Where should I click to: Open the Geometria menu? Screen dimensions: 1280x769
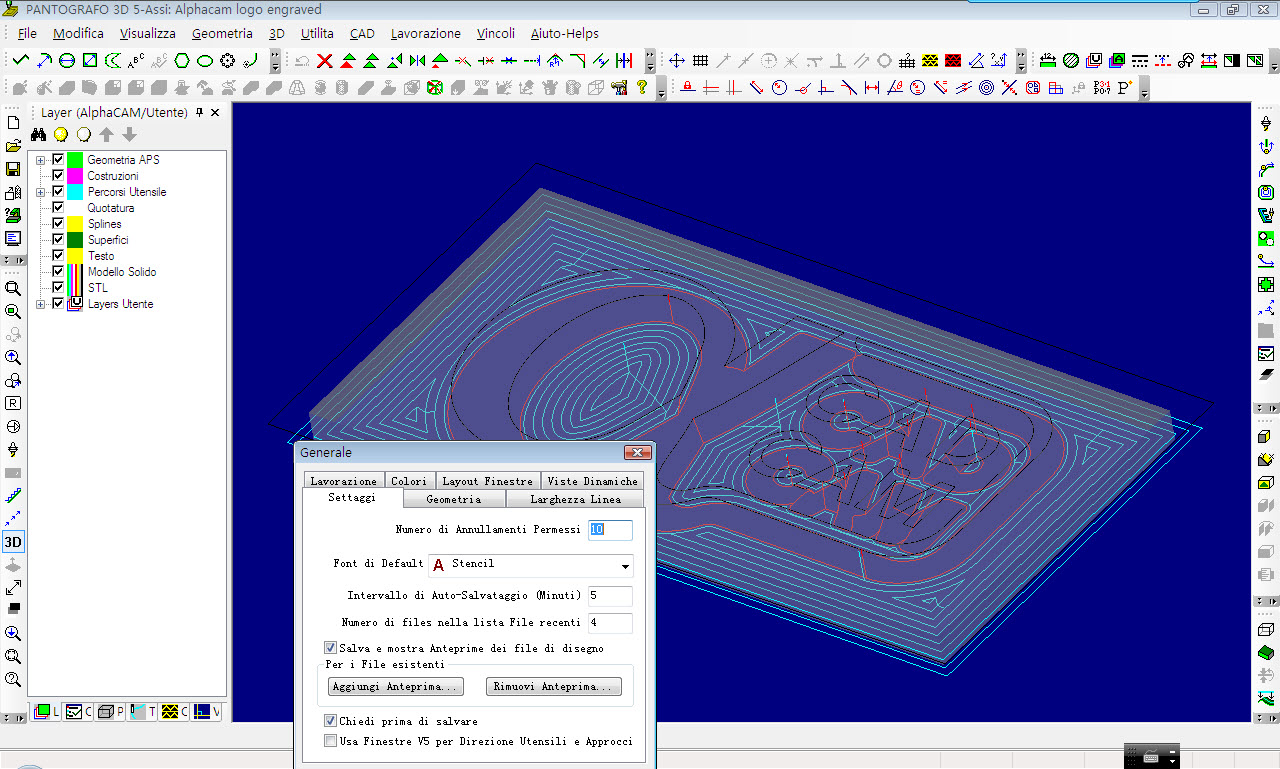[222, 33]
